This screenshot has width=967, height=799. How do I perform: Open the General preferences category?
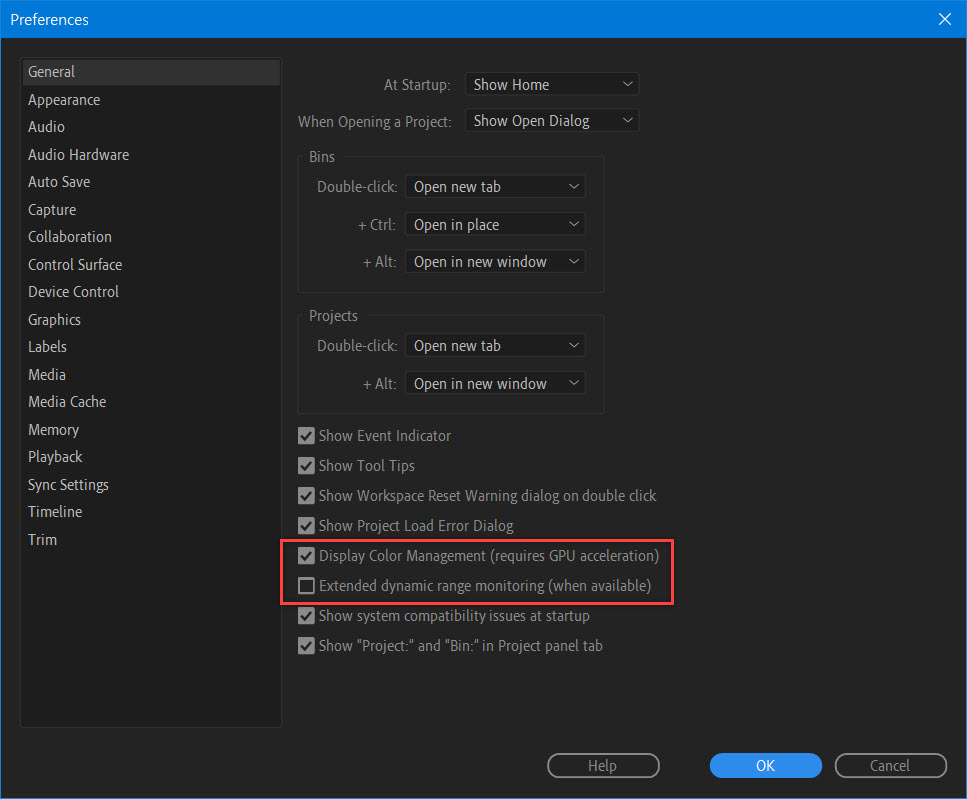(x=151, y=72)
